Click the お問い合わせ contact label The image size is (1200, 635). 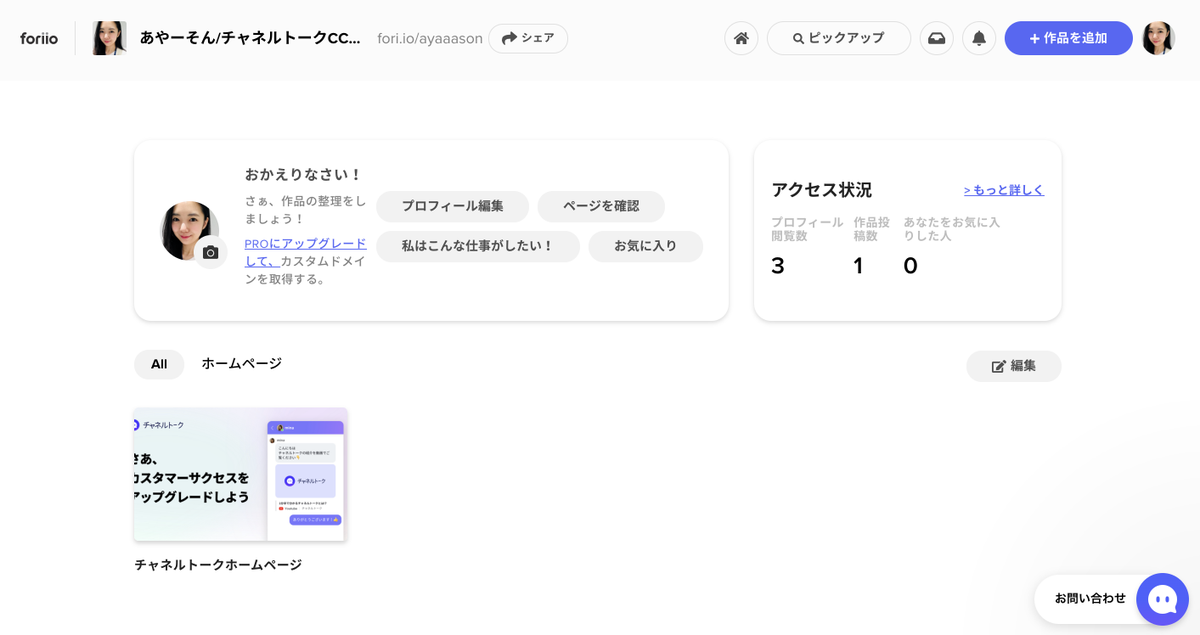tap(1090, 598)
